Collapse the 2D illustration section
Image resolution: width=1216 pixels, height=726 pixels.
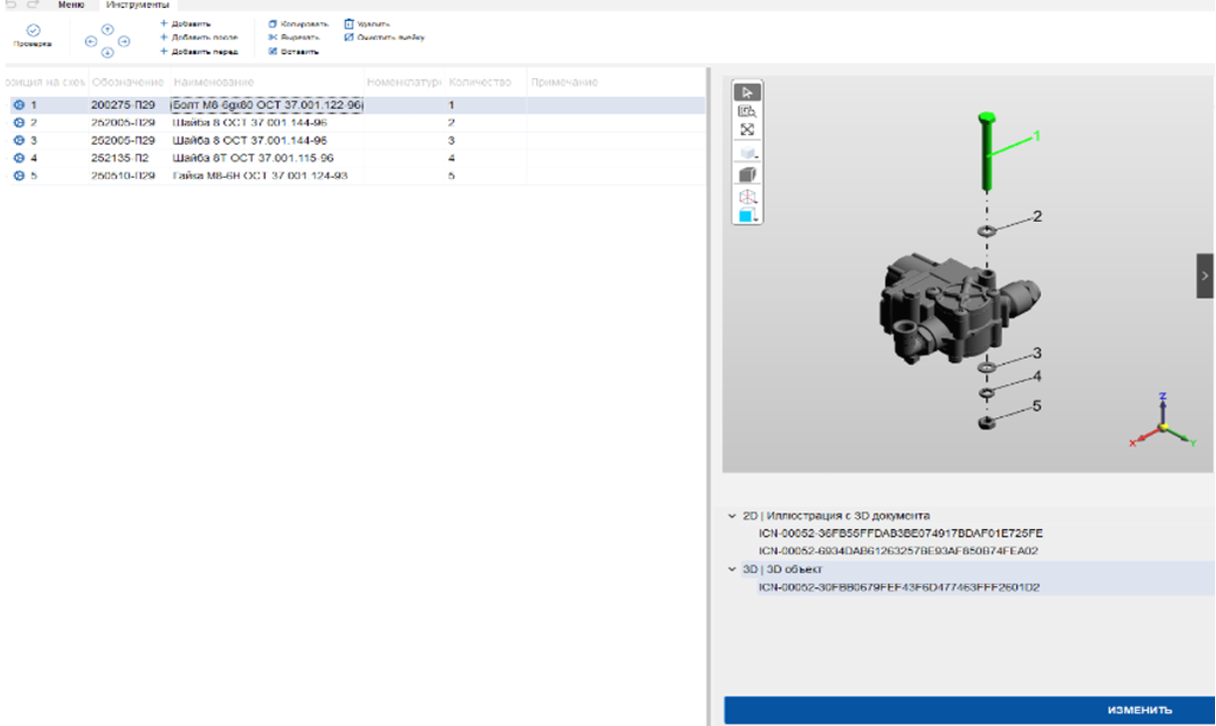point(732,516)
